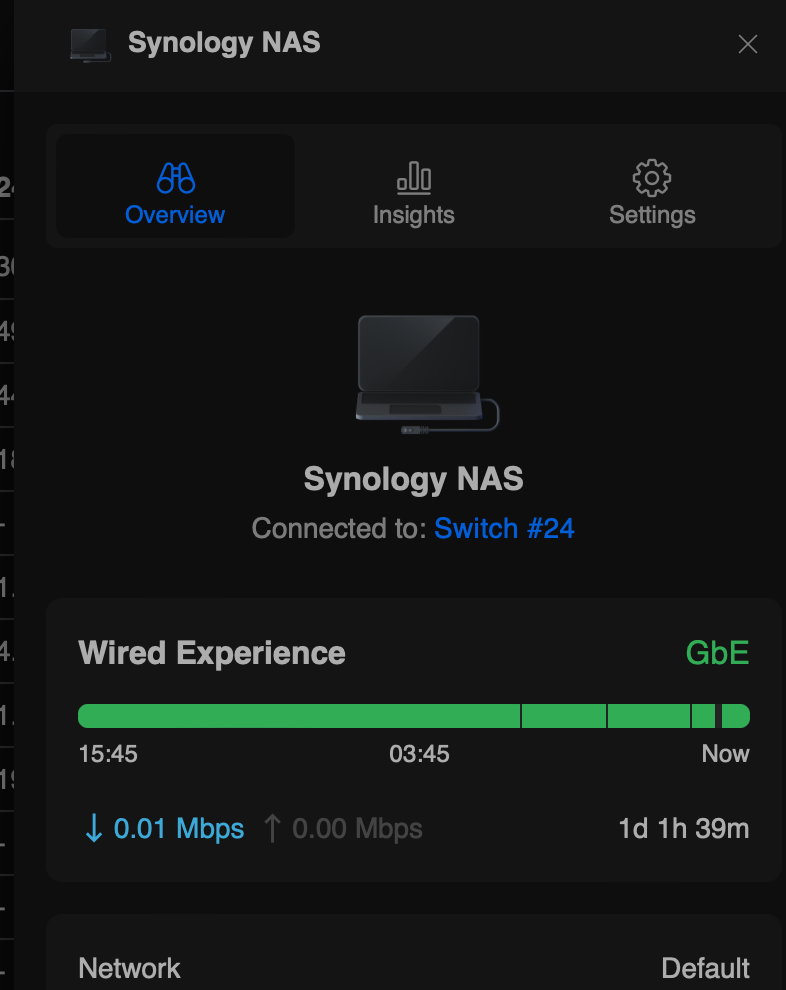Click the bar chart Insights icon

413,178
